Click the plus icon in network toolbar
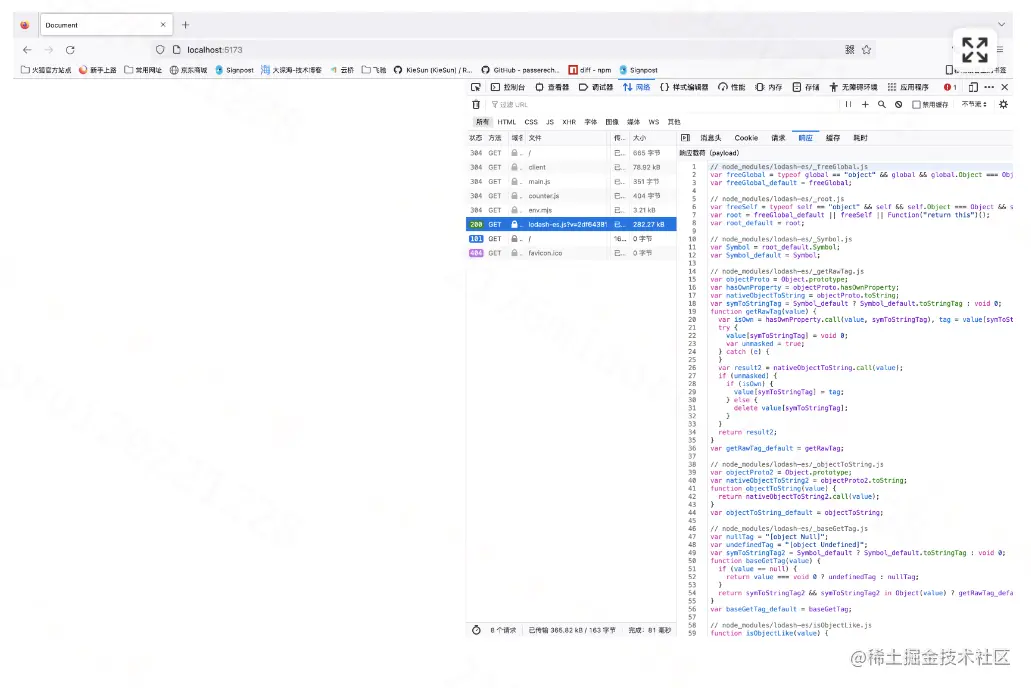Image resolution: width=1031 pixels, height=688 pixels. point(865,105)
